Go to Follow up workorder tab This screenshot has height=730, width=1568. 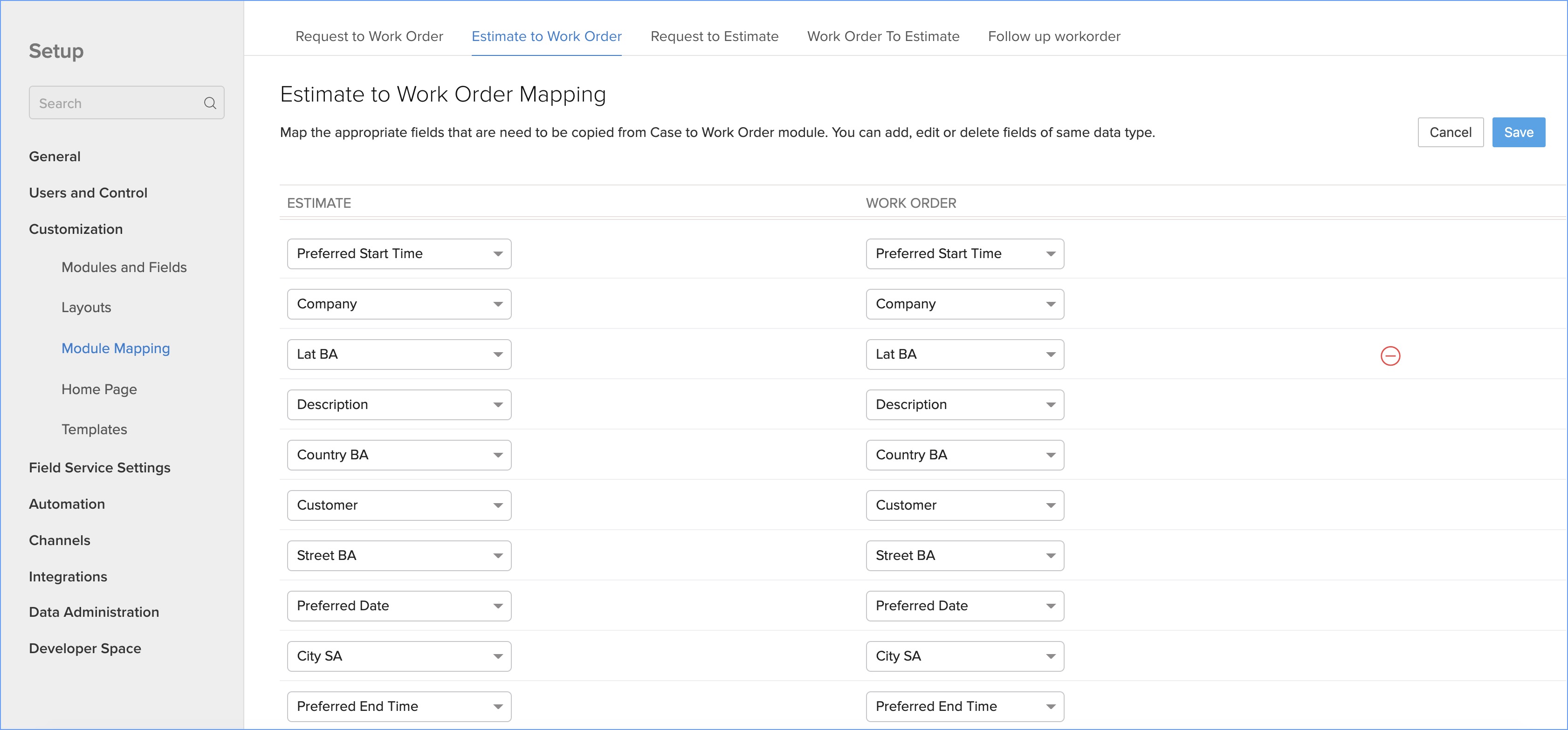click(x=1054, y=36)
